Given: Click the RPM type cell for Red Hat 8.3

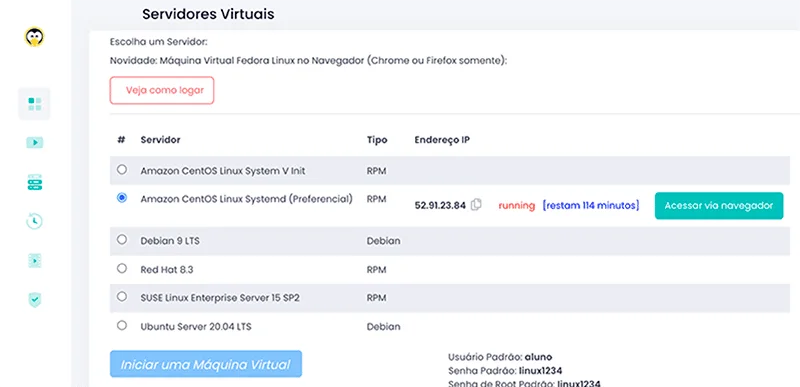Looking at the screenshot, I should pyautogui.click(x=377, y=270).
